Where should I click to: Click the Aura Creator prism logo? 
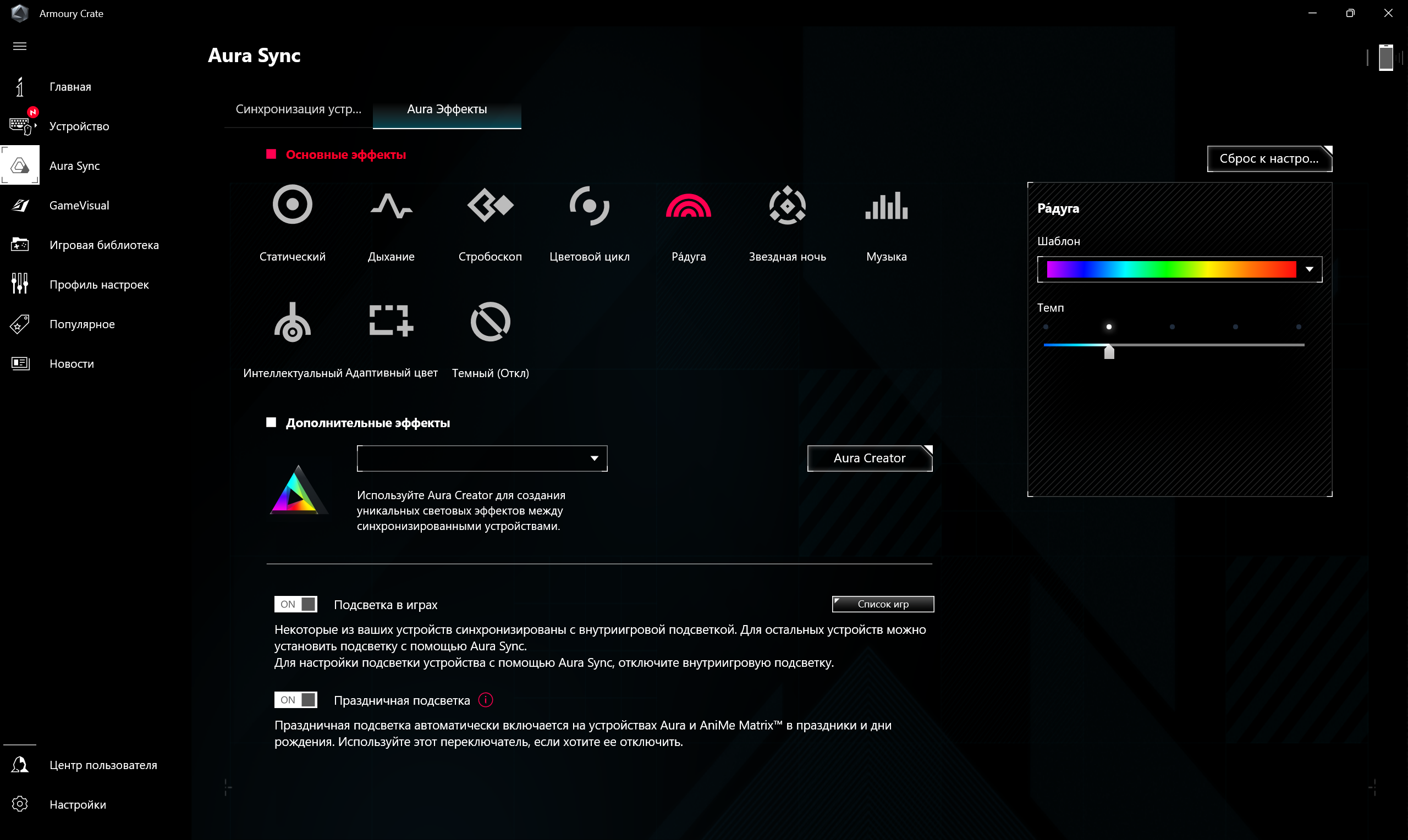(298, 490)
